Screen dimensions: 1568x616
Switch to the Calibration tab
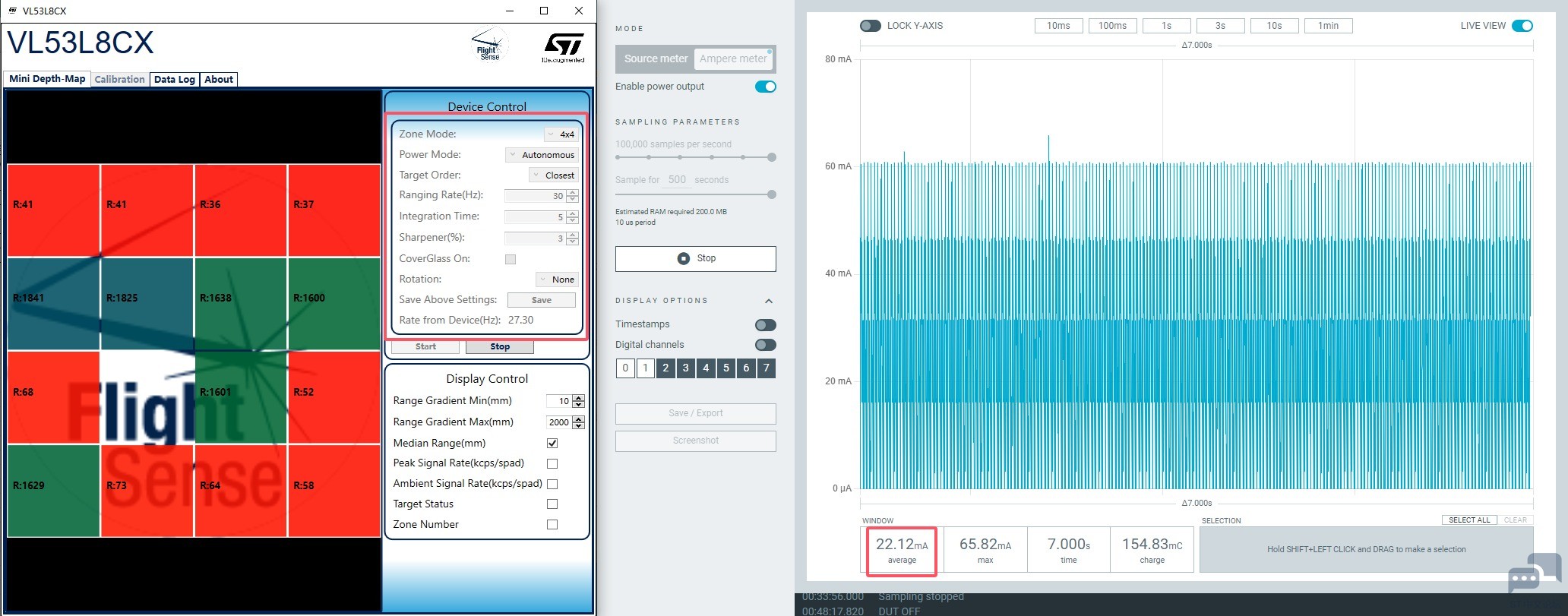pos(119,80)
